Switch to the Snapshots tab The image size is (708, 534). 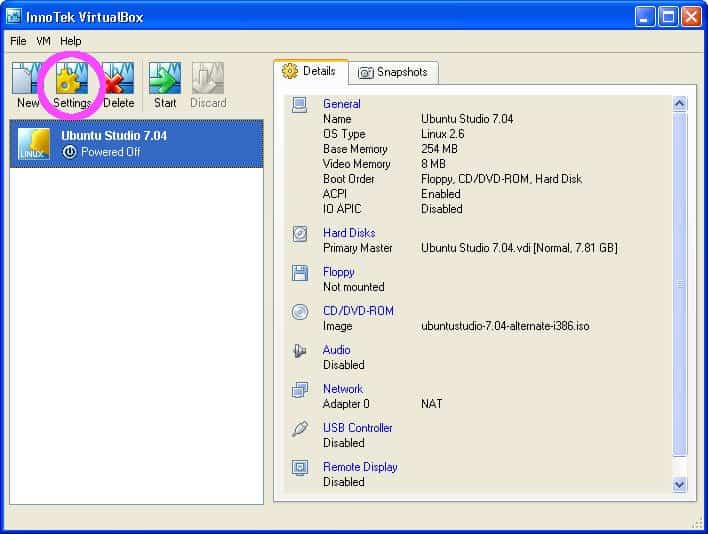tap(393, 72)
